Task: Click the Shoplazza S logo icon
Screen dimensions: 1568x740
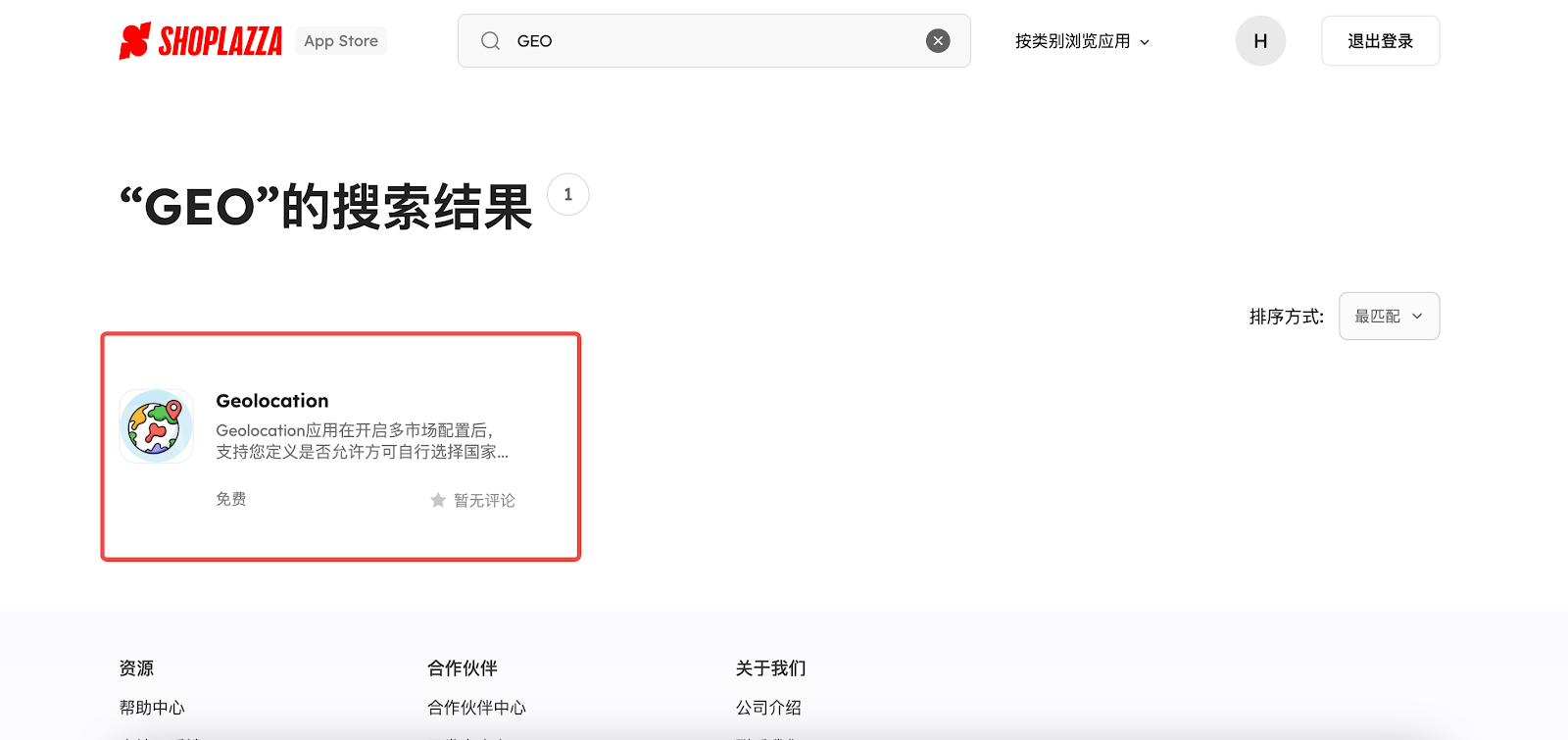Action: 135,41
